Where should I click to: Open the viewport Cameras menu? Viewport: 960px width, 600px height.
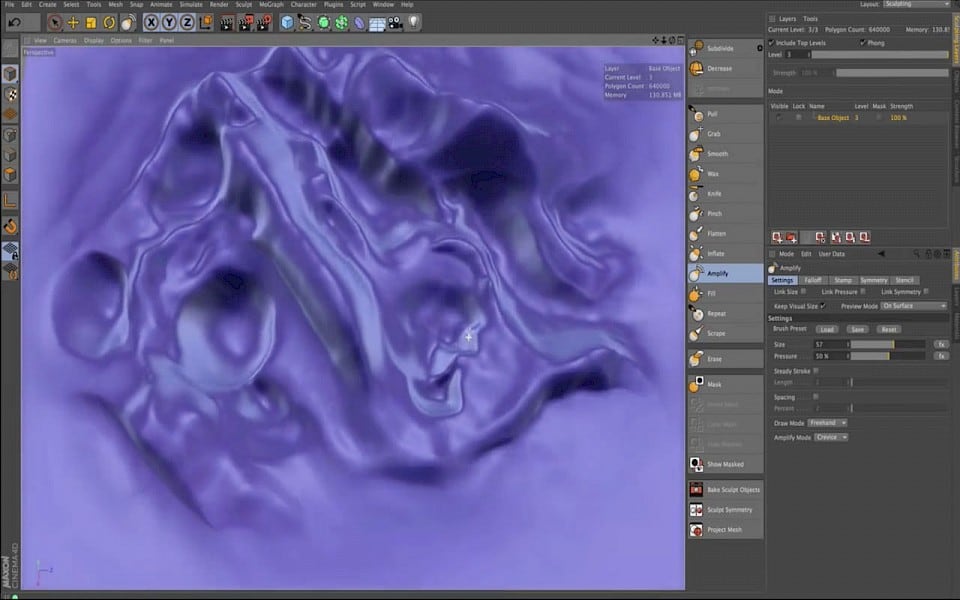click(x=65, y=40)
